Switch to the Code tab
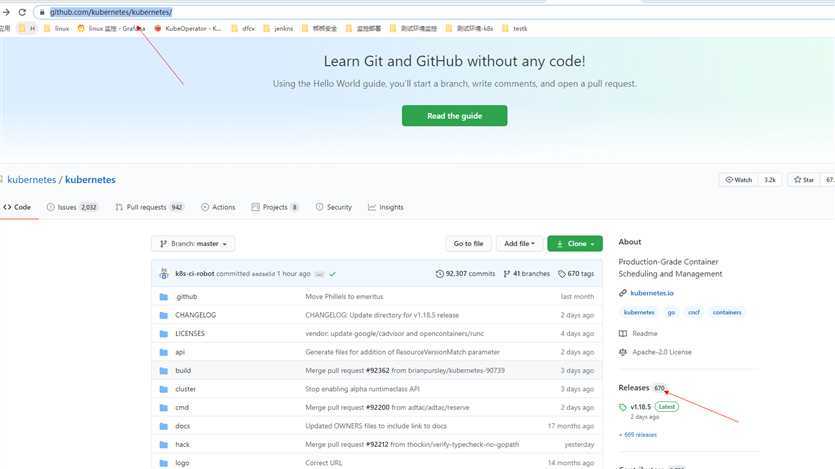835x469 pixels. point(18,207)
